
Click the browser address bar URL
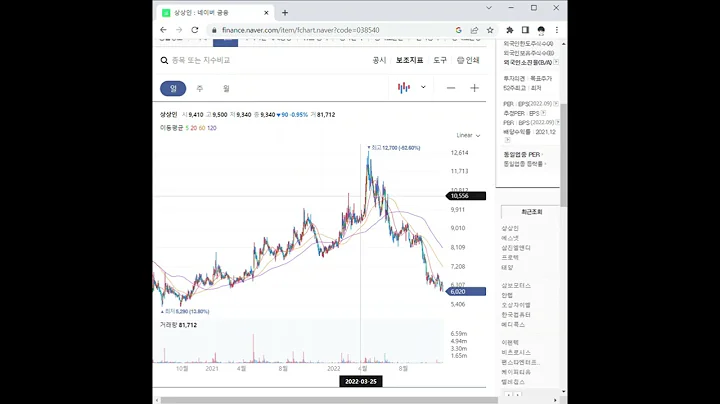[x=301, y=30]
